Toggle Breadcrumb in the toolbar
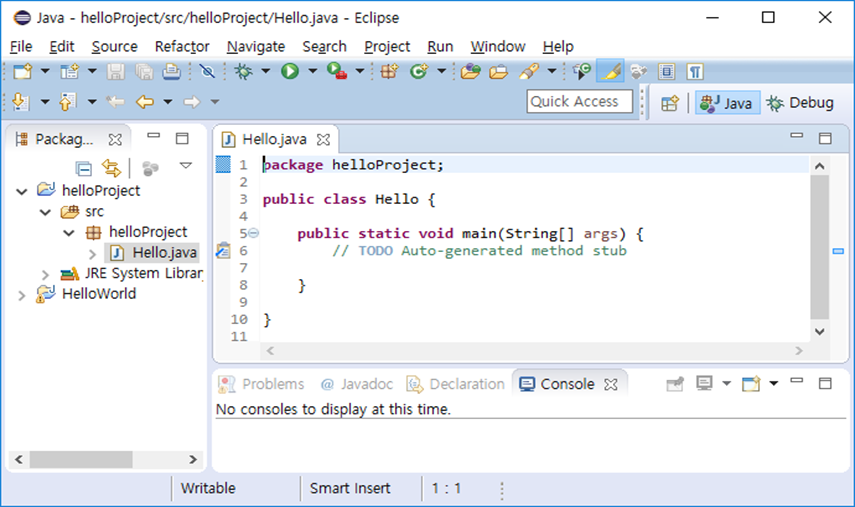Viewport: 855px width, 507px height. (x=582, y=71)
